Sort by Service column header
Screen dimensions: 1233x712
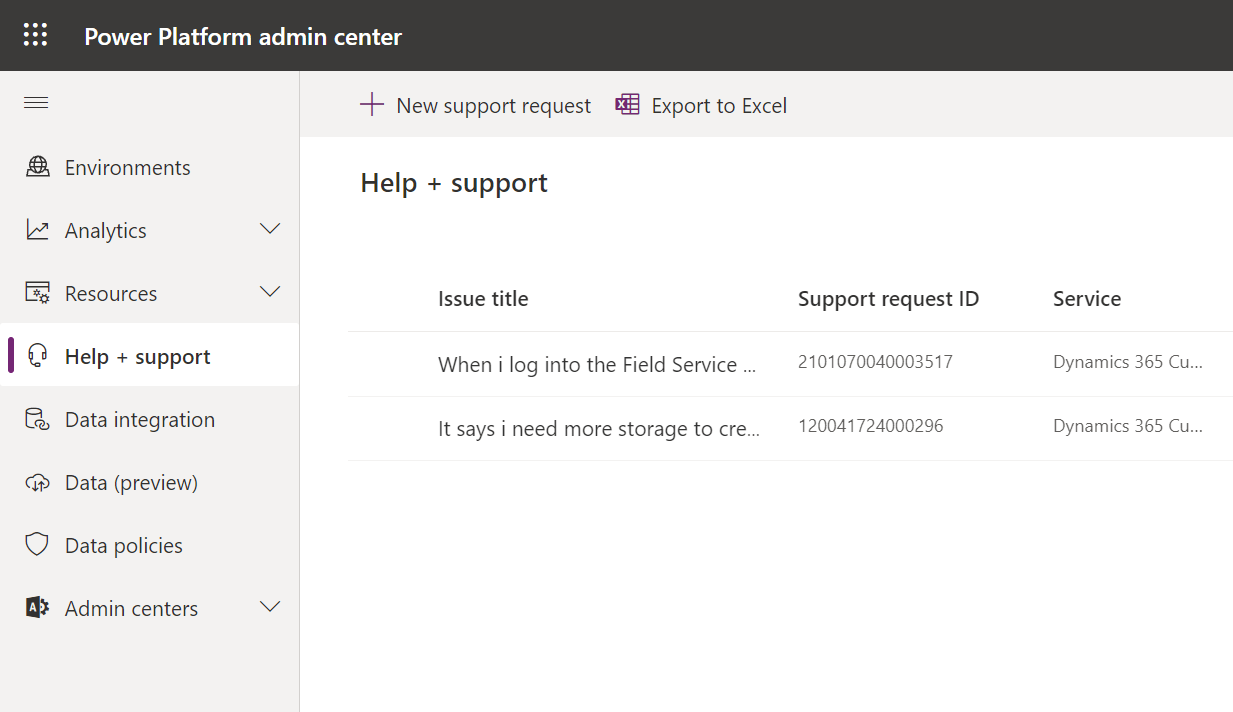pyautogui.click(x=1087, y=299)
